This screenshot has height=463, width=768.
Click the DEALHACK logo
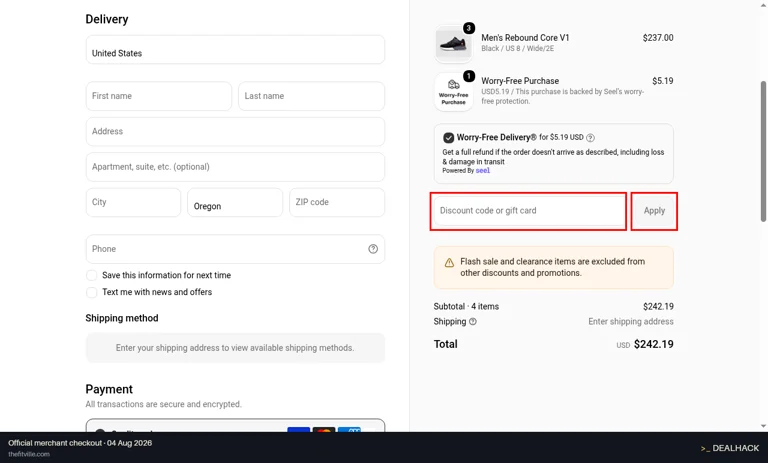[729, 448]
